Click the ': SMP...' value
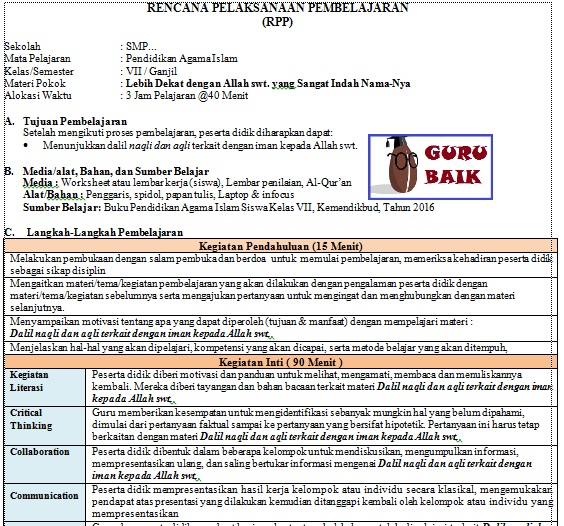 tap(138, 46)
